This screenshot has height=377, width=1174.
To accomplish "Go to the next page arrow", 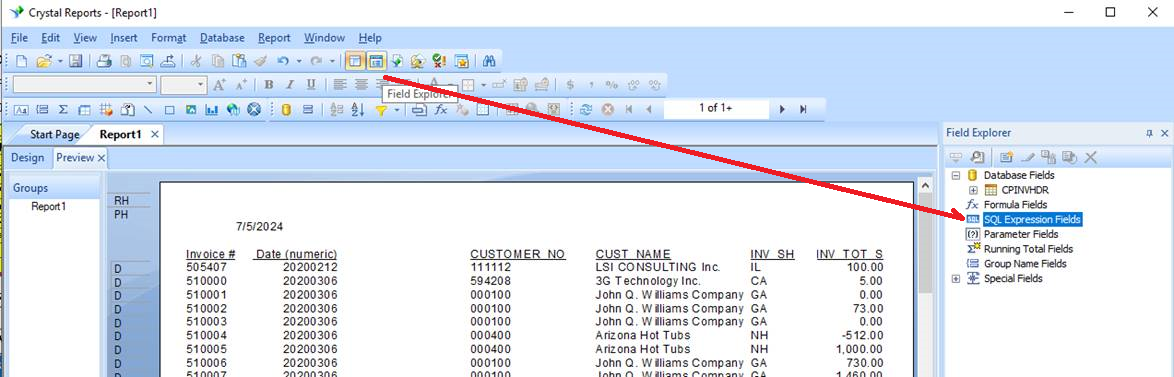I will (x=782, y=109).
